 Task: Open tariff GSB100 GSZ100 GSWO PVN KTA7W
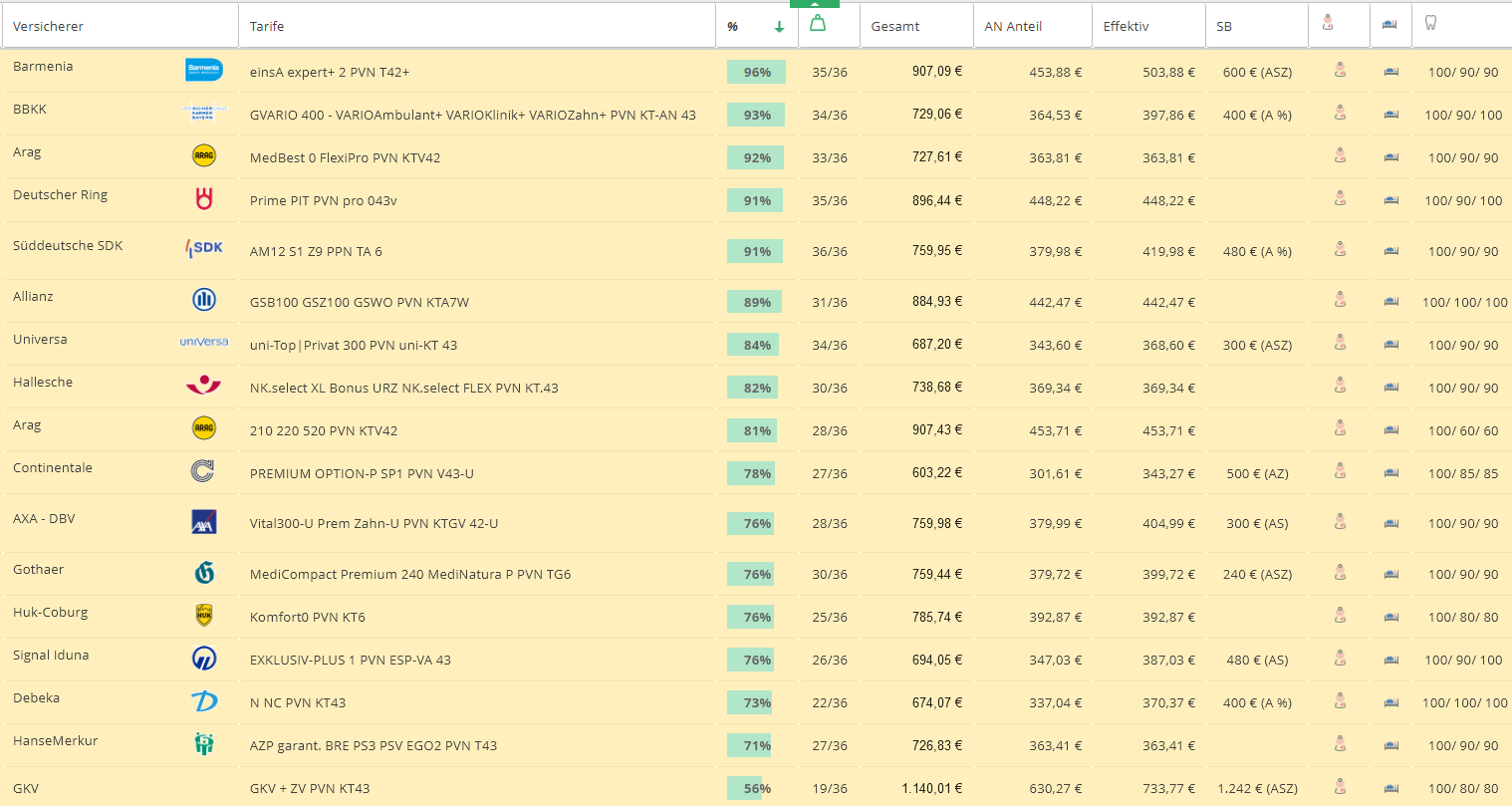point(360,302)
